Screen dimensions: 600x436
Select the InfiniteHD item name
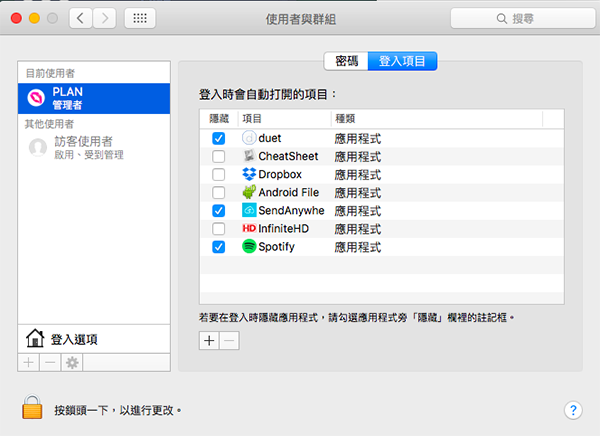coord(284,229)
